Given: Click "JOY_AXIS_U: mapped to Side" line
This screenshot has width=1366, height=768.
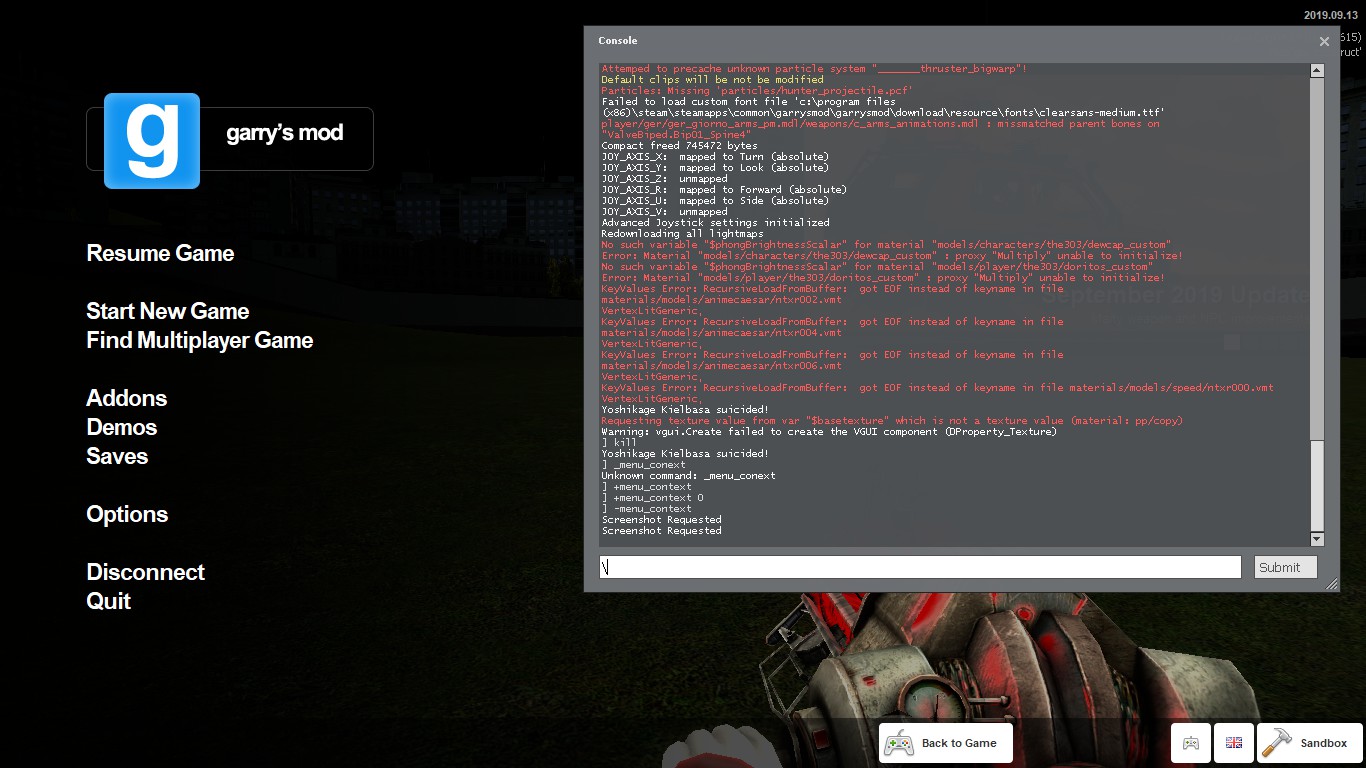Looking at the screenshot, I should point(715,201).
